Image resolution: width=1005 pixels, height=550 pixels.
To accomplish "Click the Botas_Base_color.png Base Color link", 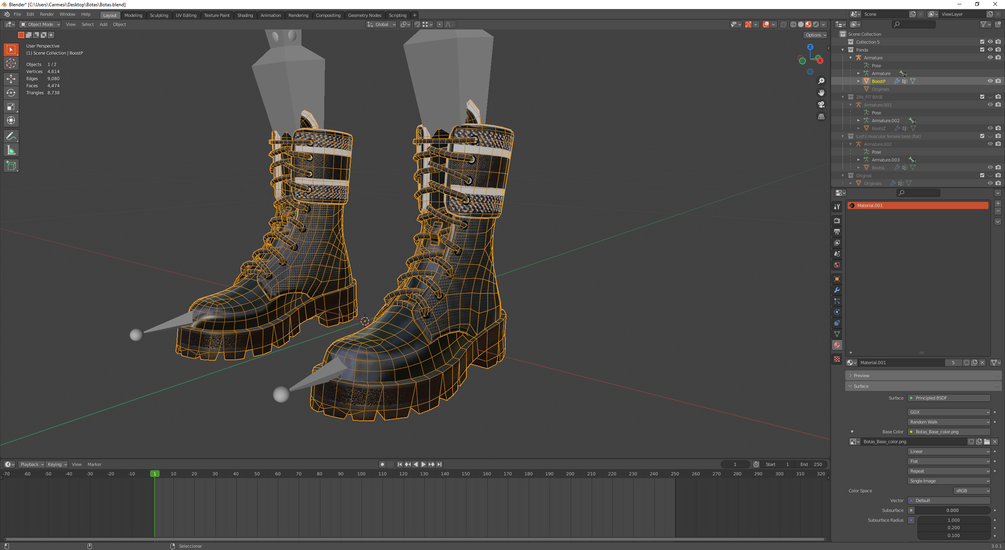I will [949, 431].
